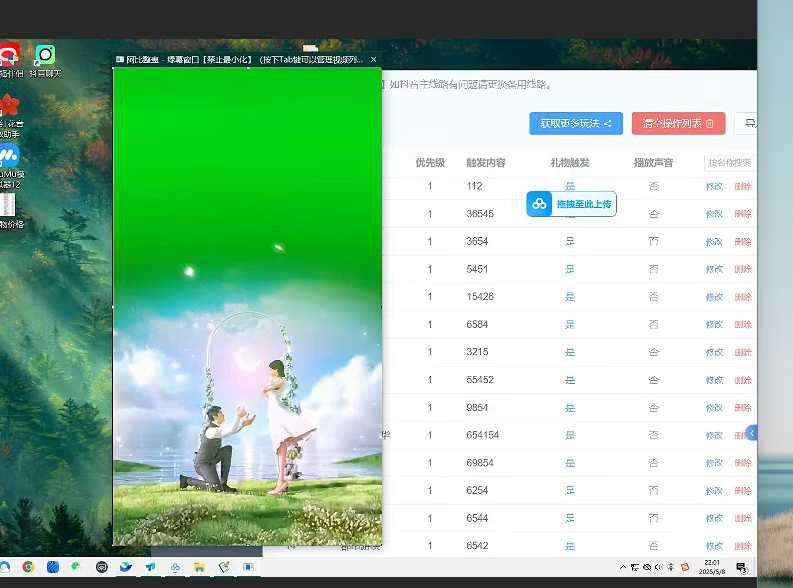793x588 pixels.
Task: Open the red flower 助手 desktop icon
Action: point(10,116)
